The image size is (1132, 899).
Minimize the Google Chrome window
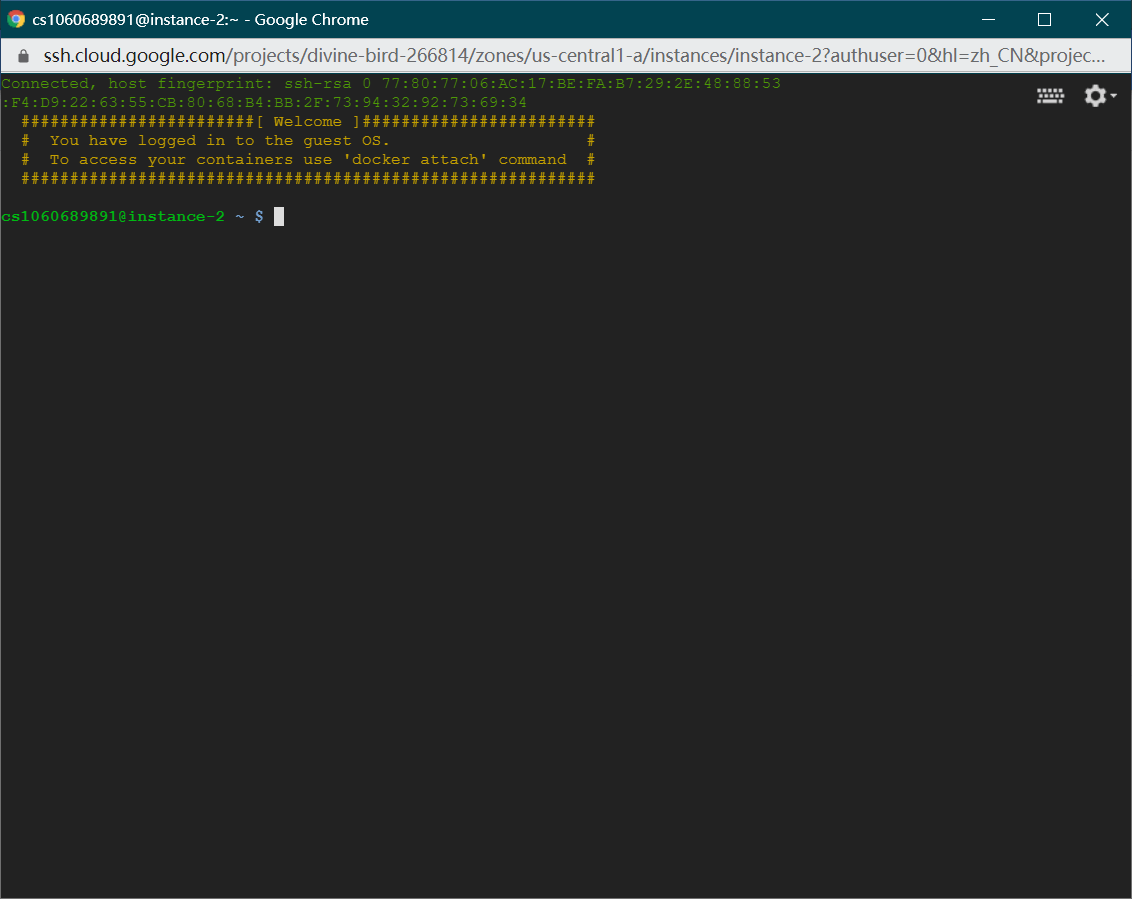coord(988,19)
